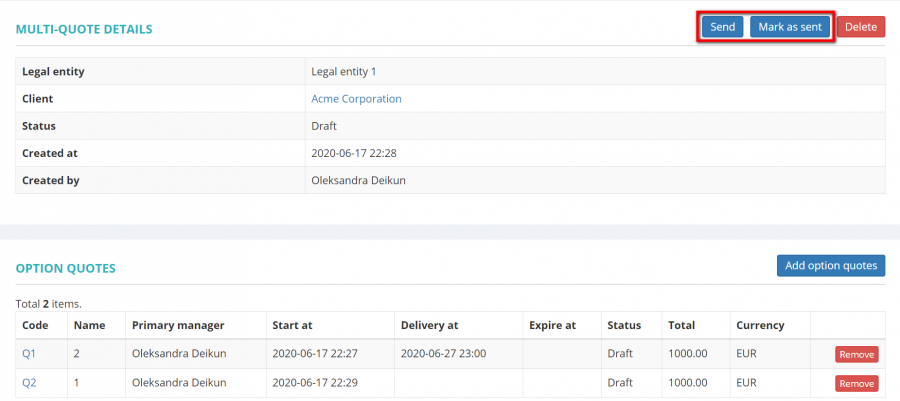This screenshot has height=401, width=900.
Task: Delete the multi-quote
Action: (x=860, y=27)
